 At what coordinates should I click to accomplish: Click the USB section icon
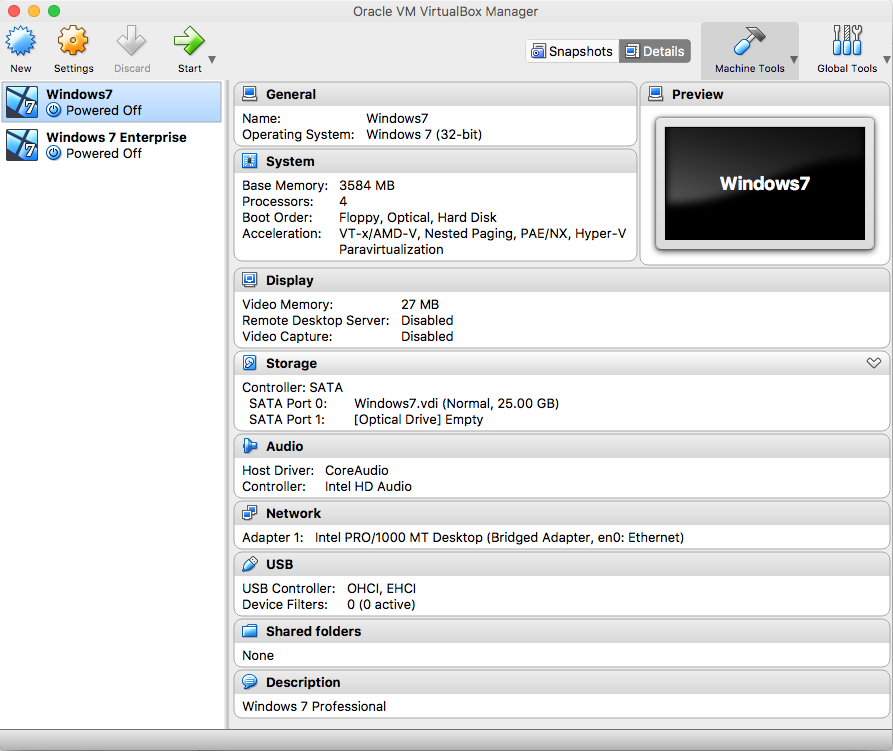coord(249,564)
